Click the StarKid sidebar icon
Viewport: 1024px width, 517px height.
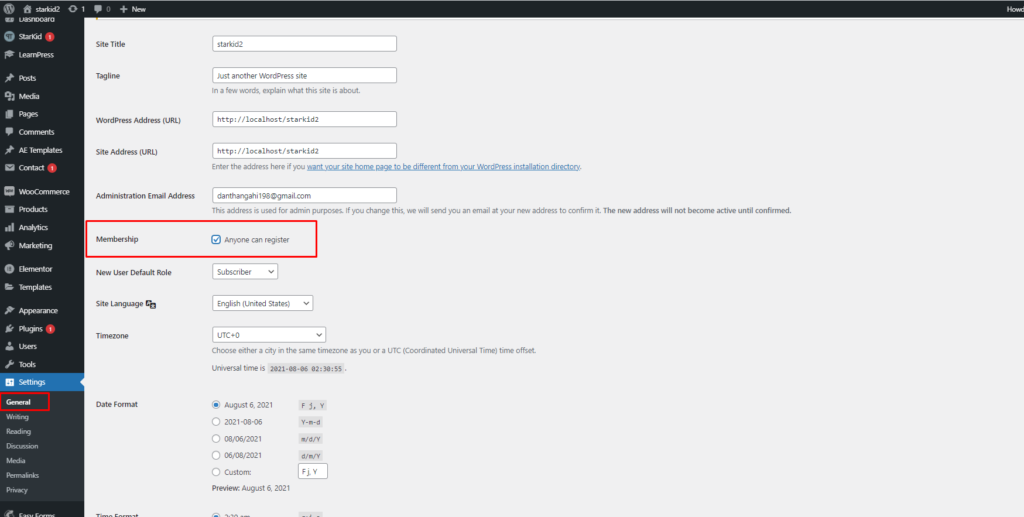coord(9,37)
